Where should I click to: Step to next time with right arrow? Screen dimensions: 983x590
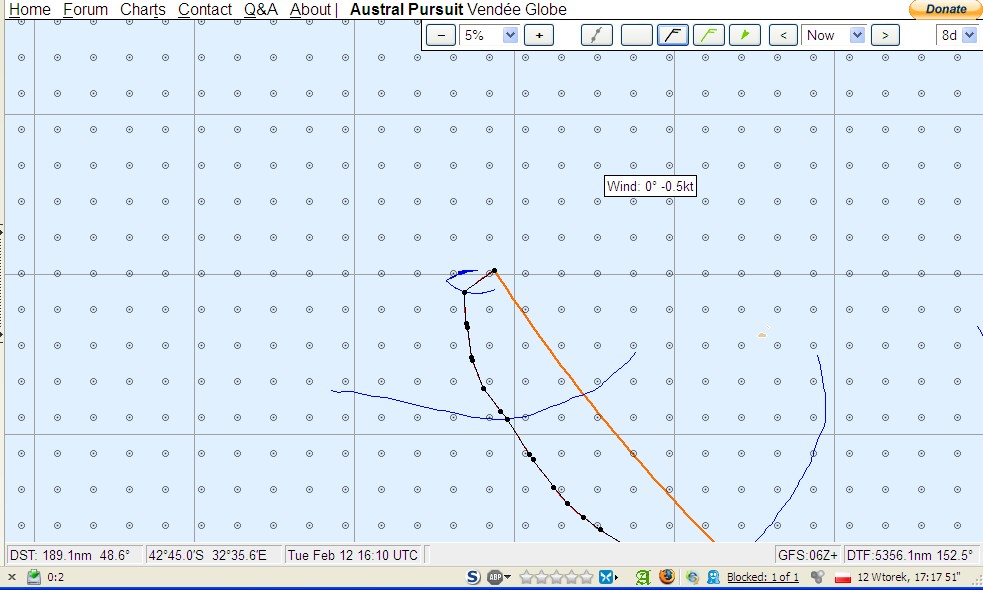click(884, 35)
